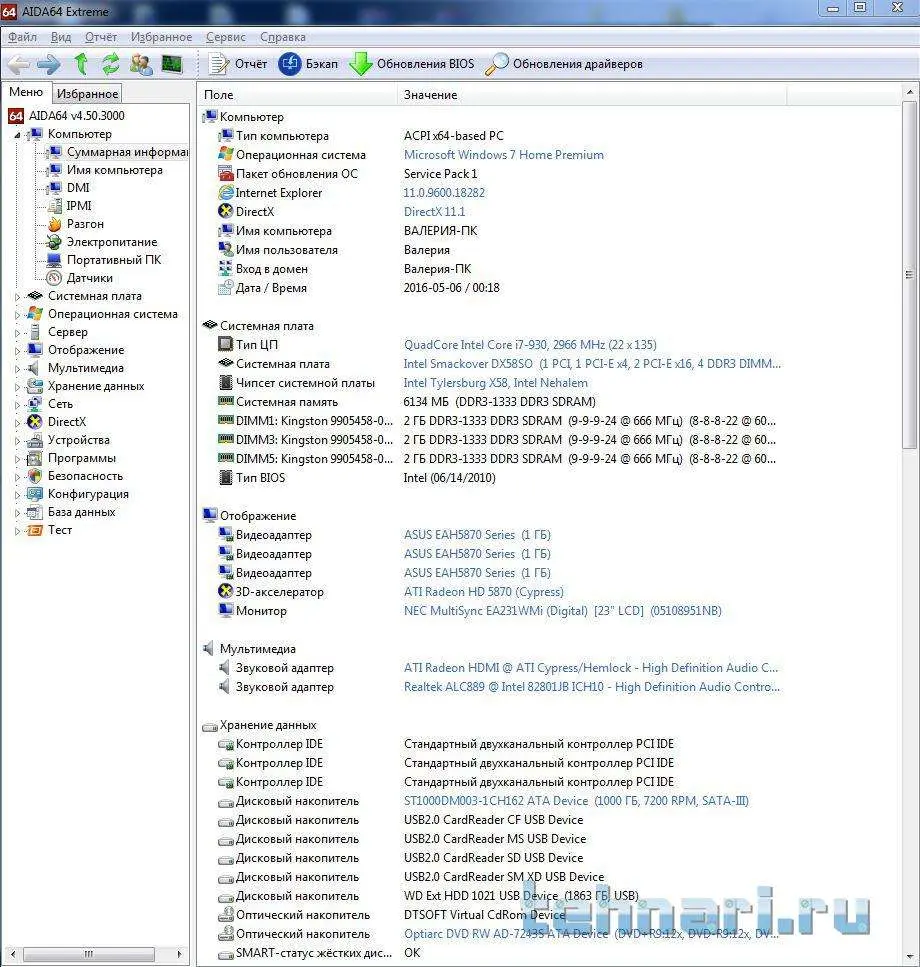Click the sidebar scroll right arrow
The width and height of the screenshot is (920, 967).
pyautogui.click(x=179, y=954)
